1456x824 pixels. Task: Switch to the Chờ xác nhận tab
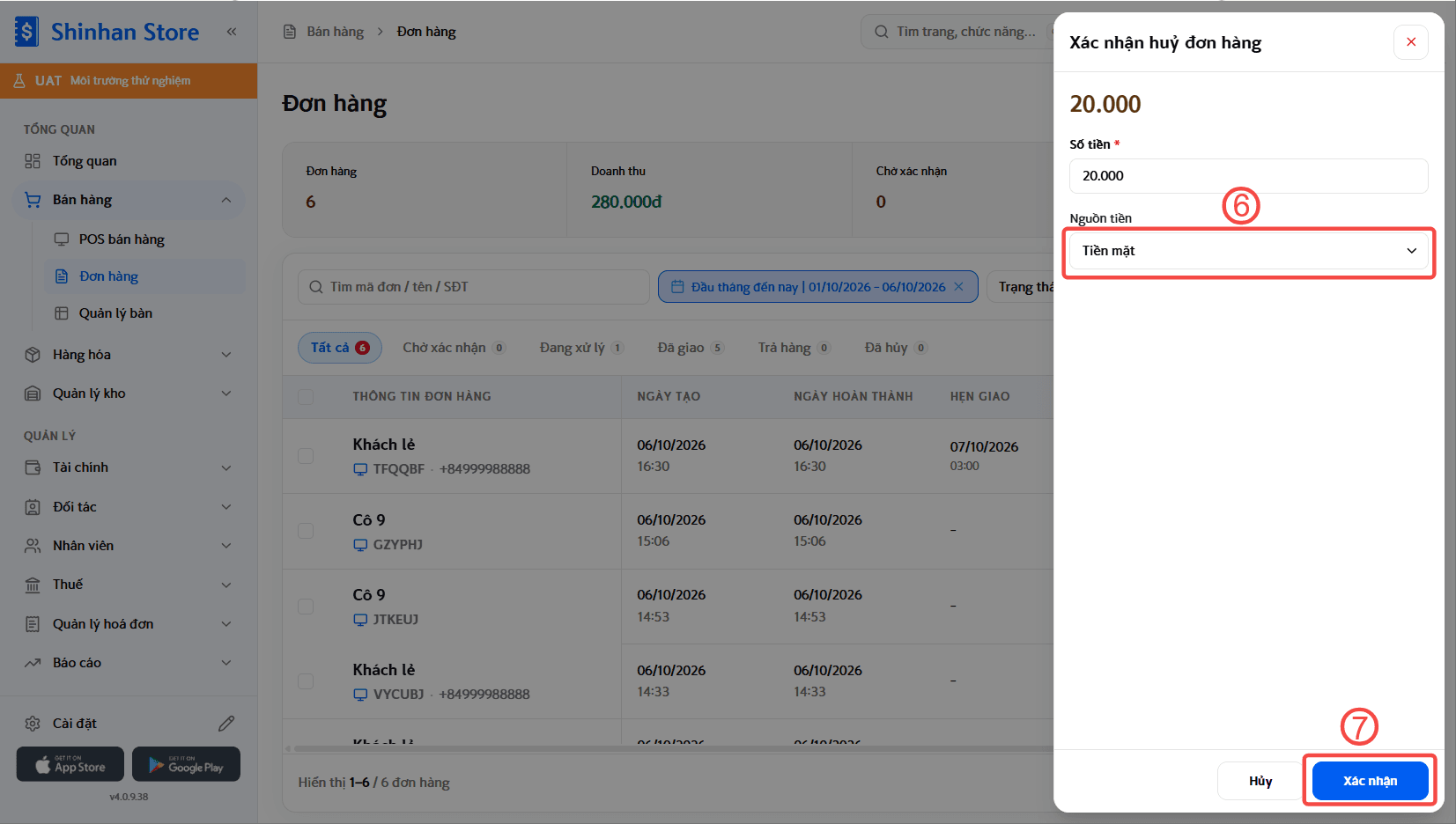click(x=454, y=348)
